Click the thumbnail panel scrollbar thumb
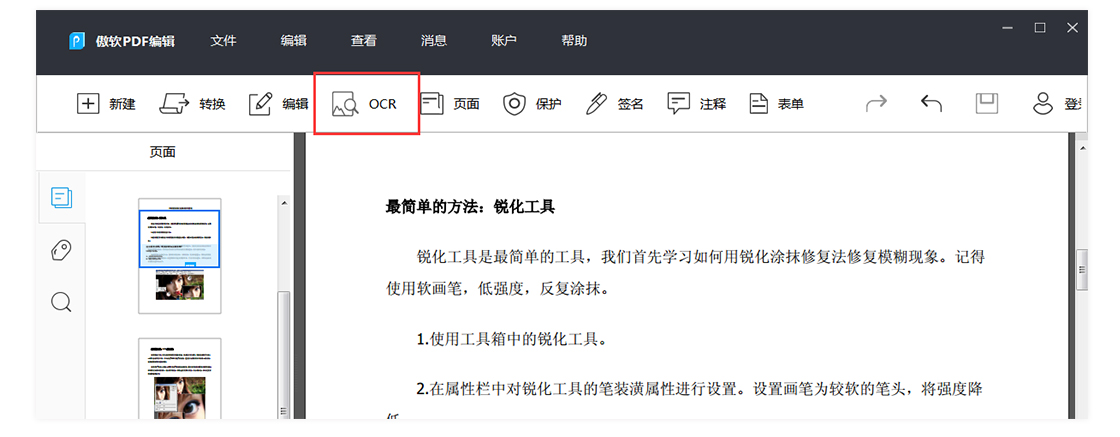Image resolution: width=1120 pixels, height=437 pixels. point(284,353)
